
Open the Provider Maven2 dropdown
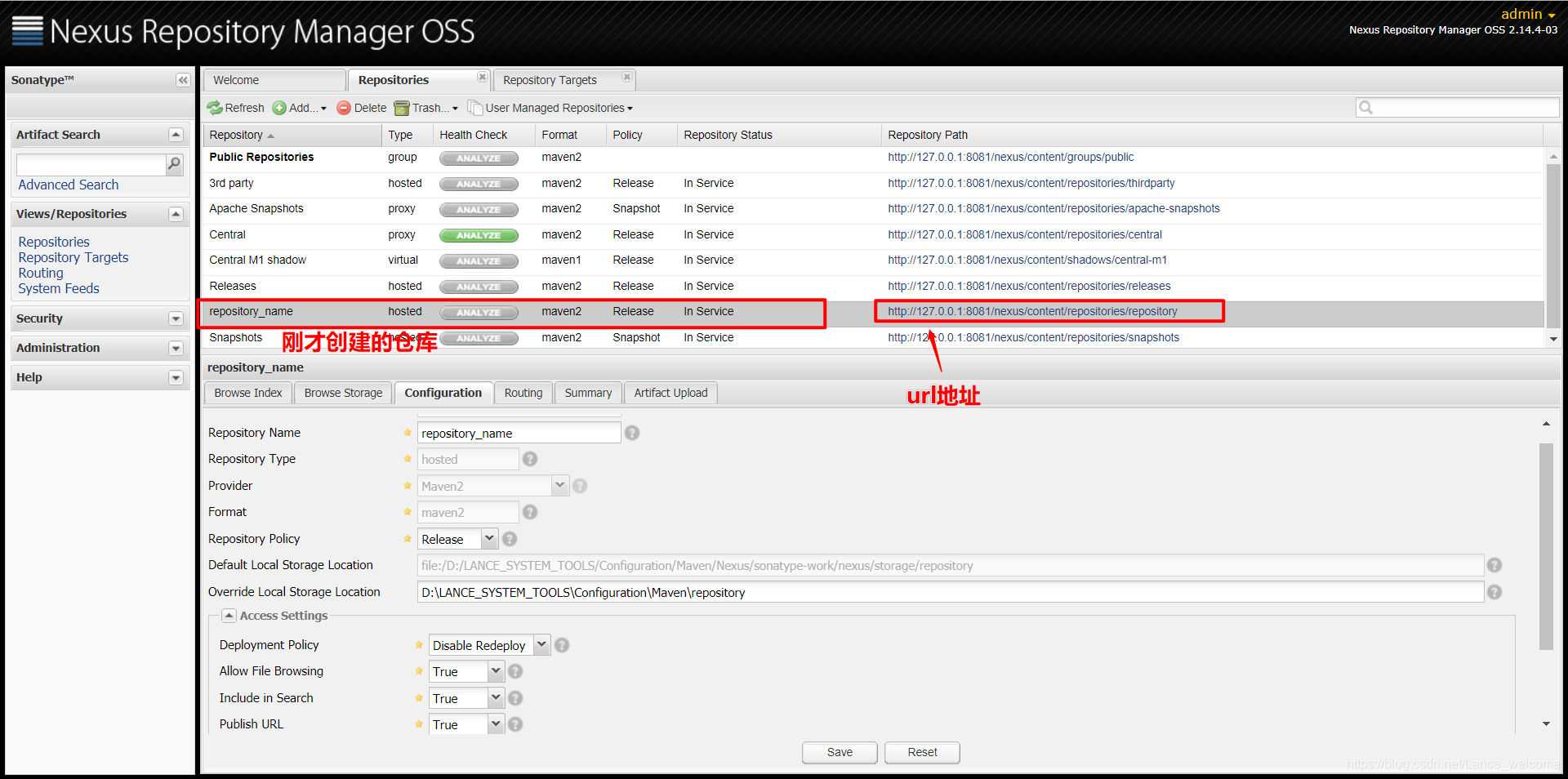(x=559, y=486)
